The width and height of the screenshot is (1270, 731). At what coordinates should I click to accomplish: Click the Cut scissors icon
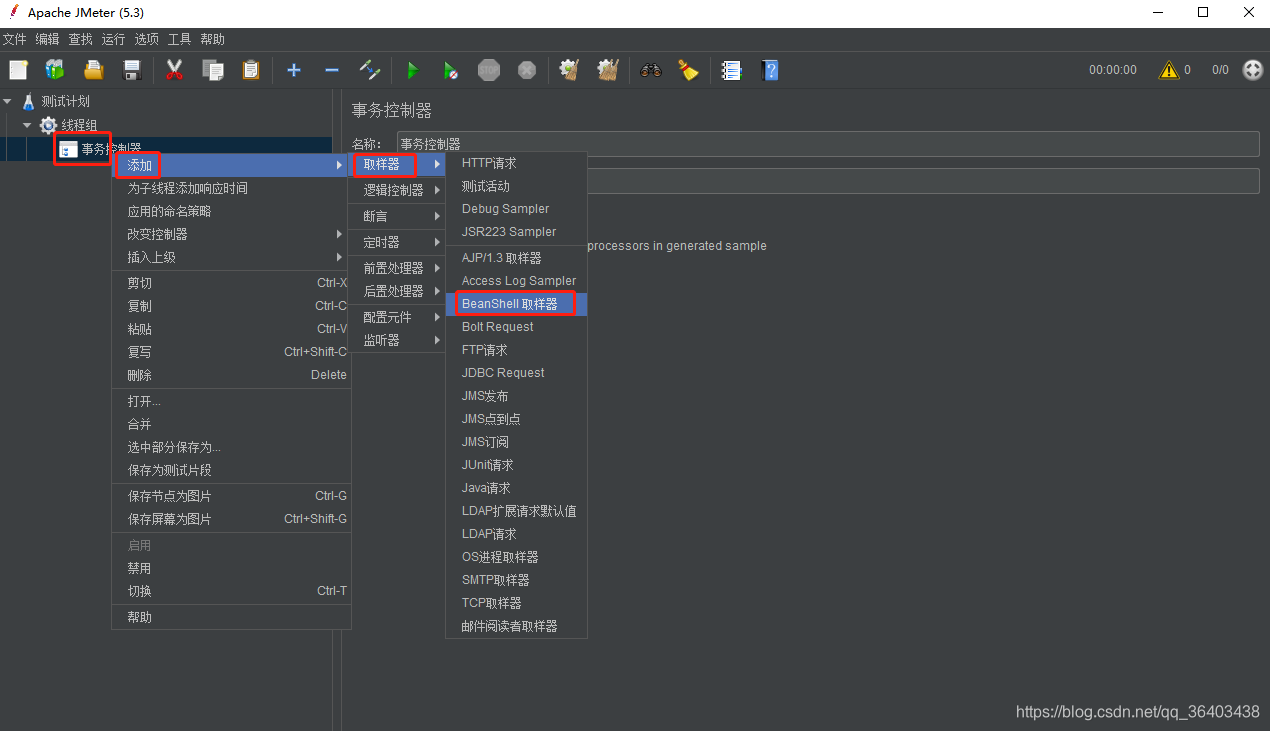coord(174,70)
